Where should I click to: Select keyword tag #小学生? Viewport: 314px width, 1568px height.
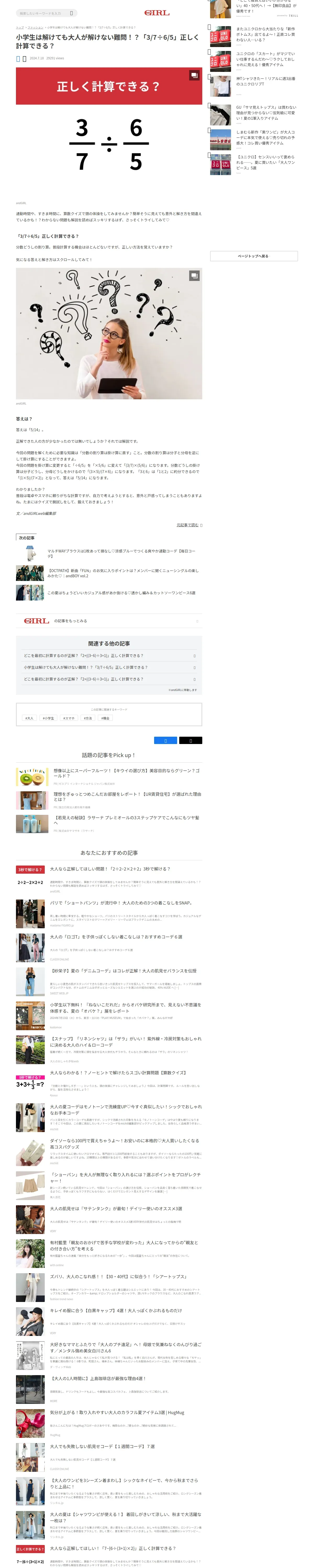click(48, 718)
